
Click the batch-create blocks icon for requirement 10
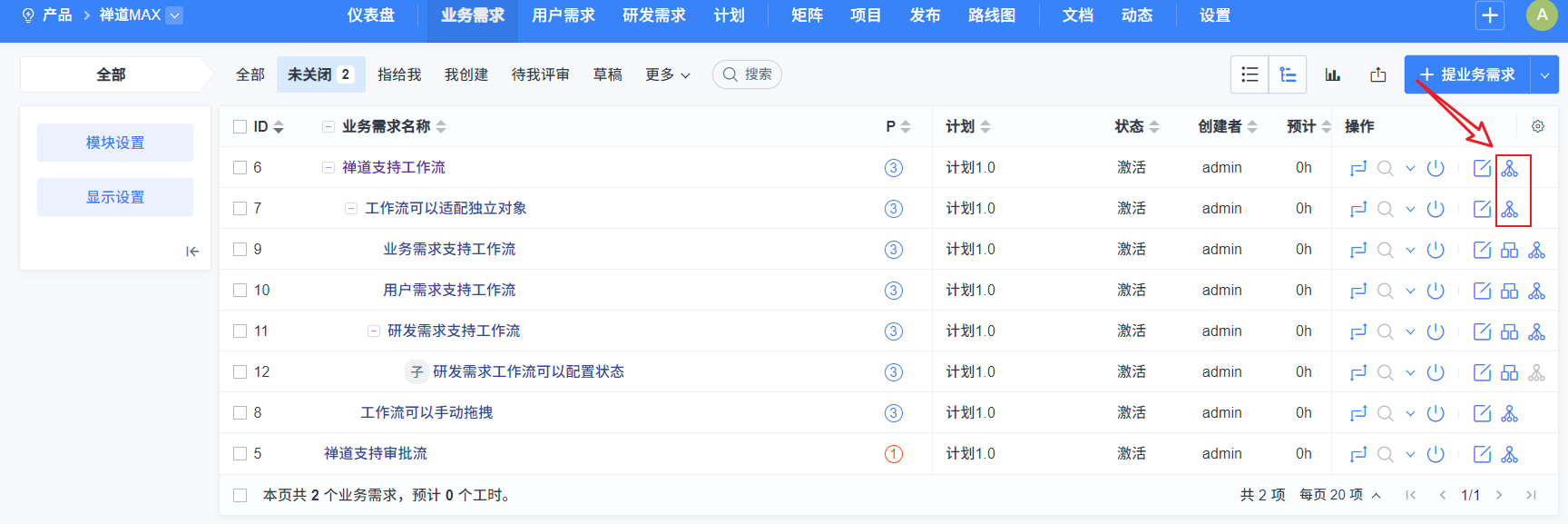point(1509,291)
